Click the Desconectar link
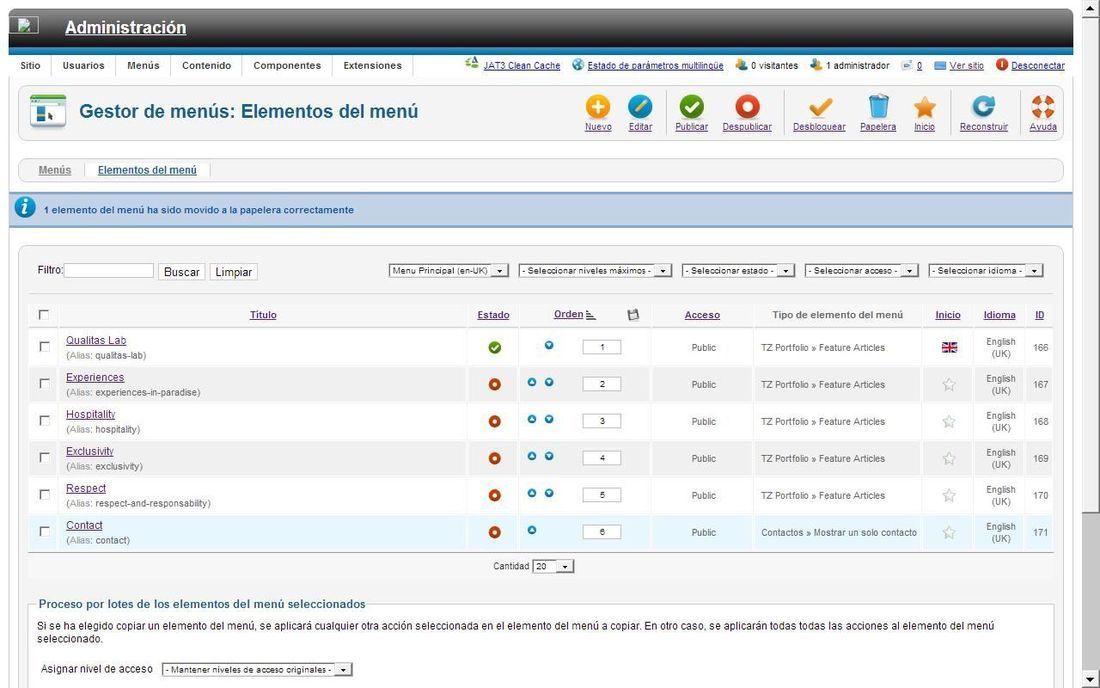This screenshot has width=1100, height=688. coord(1038,65)
